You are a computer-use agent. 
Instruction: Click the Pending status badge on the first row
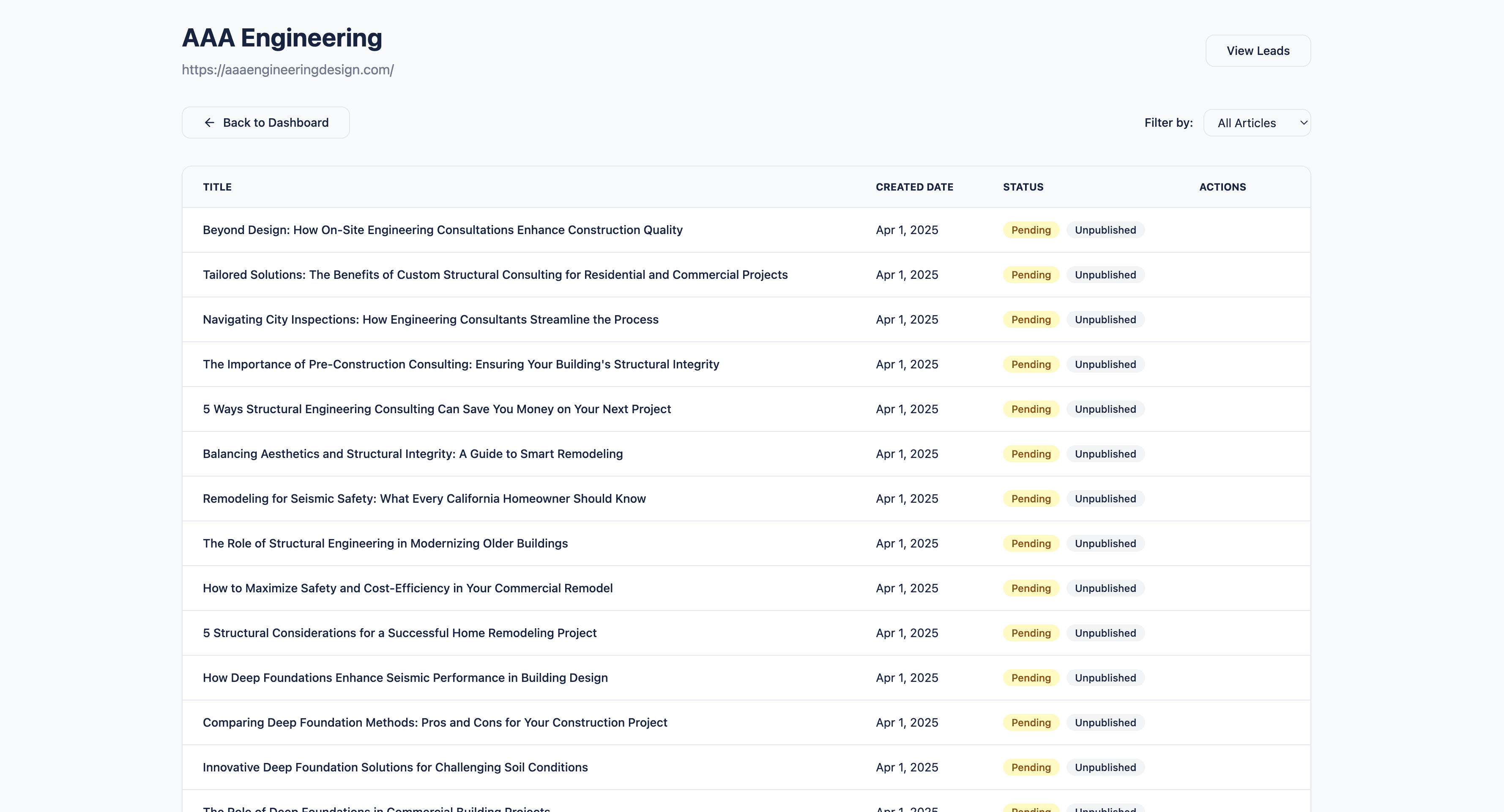pos(1031,230)
